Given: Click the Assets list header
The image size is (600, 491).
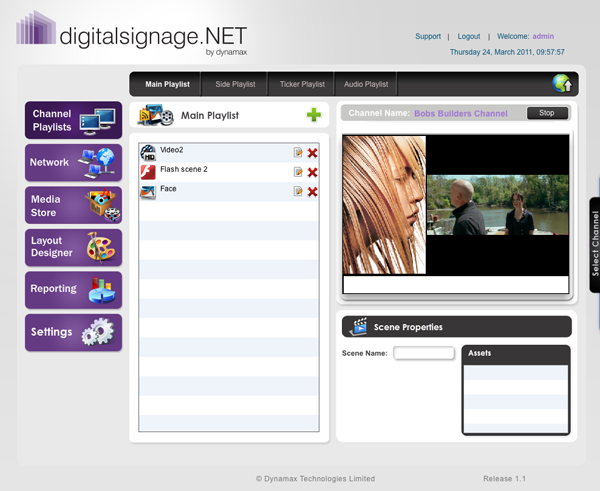Looking at the screenshot, I should pos(516,354).
